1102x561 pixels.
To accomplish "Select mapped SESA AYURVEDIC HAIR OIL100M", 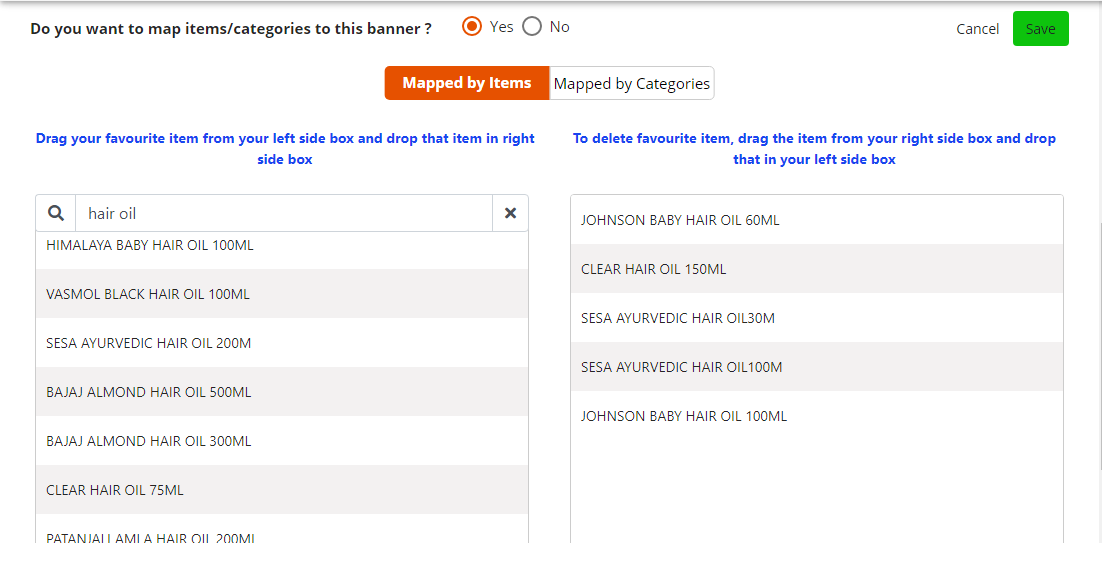I will click(682, 367).
